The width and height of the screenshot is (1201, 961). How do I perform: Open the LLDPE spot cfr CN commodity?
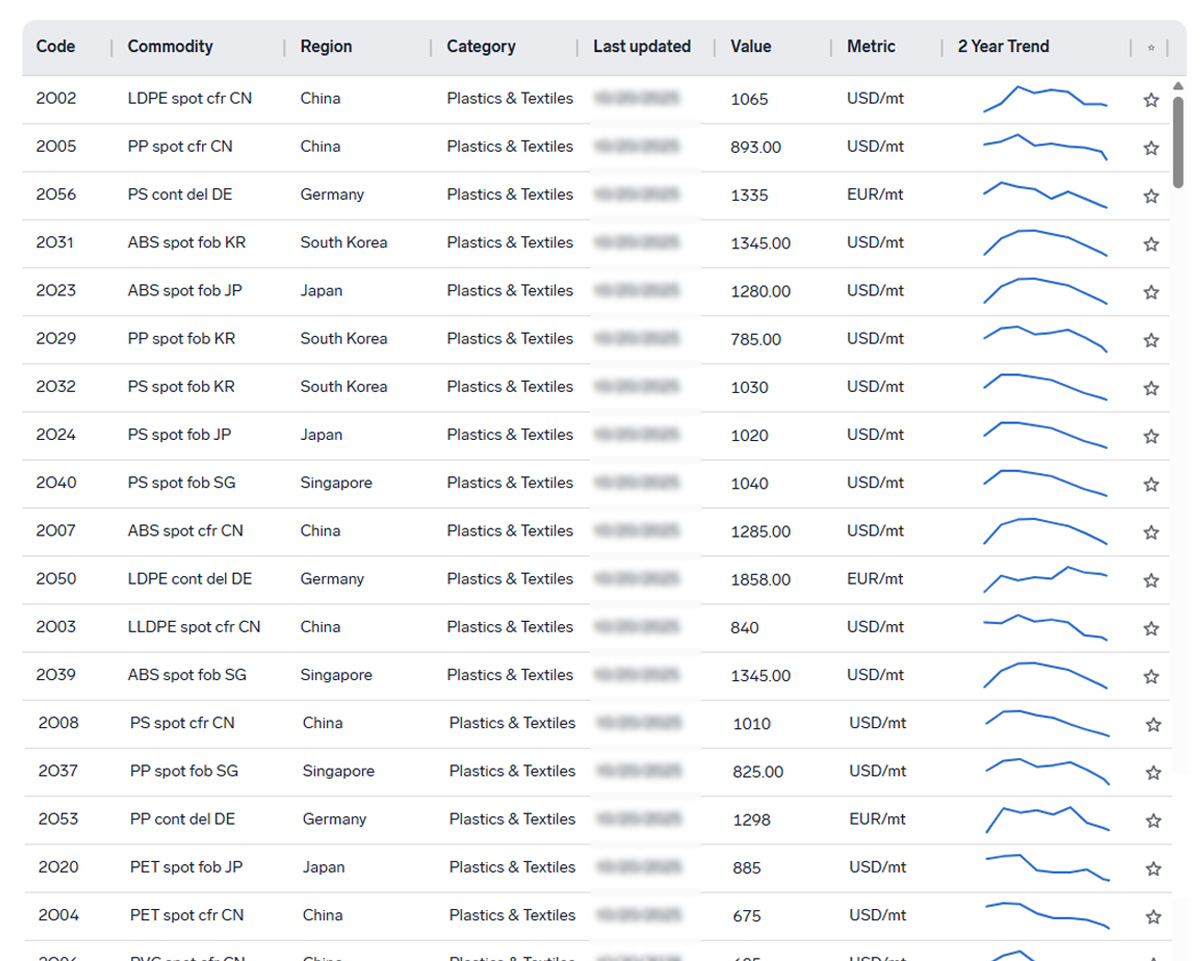pos(194,627)
